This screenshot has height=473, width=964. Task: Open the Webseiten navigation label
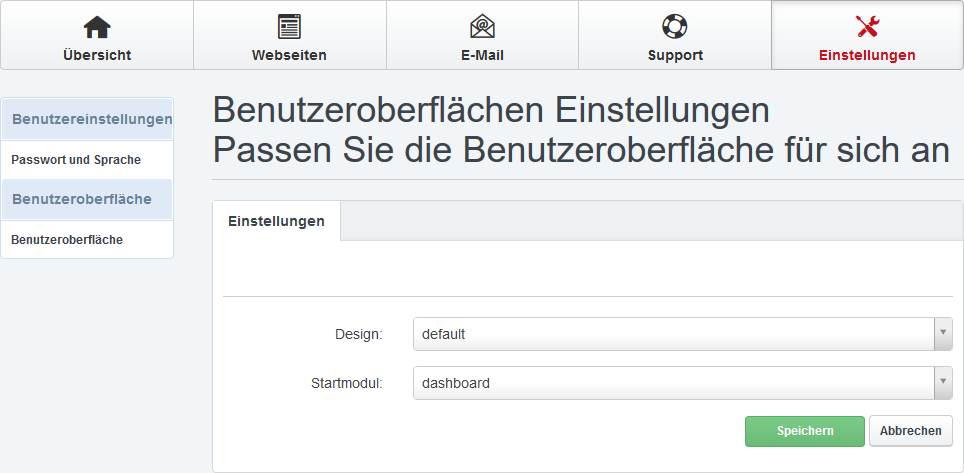(x=289, y=55)
